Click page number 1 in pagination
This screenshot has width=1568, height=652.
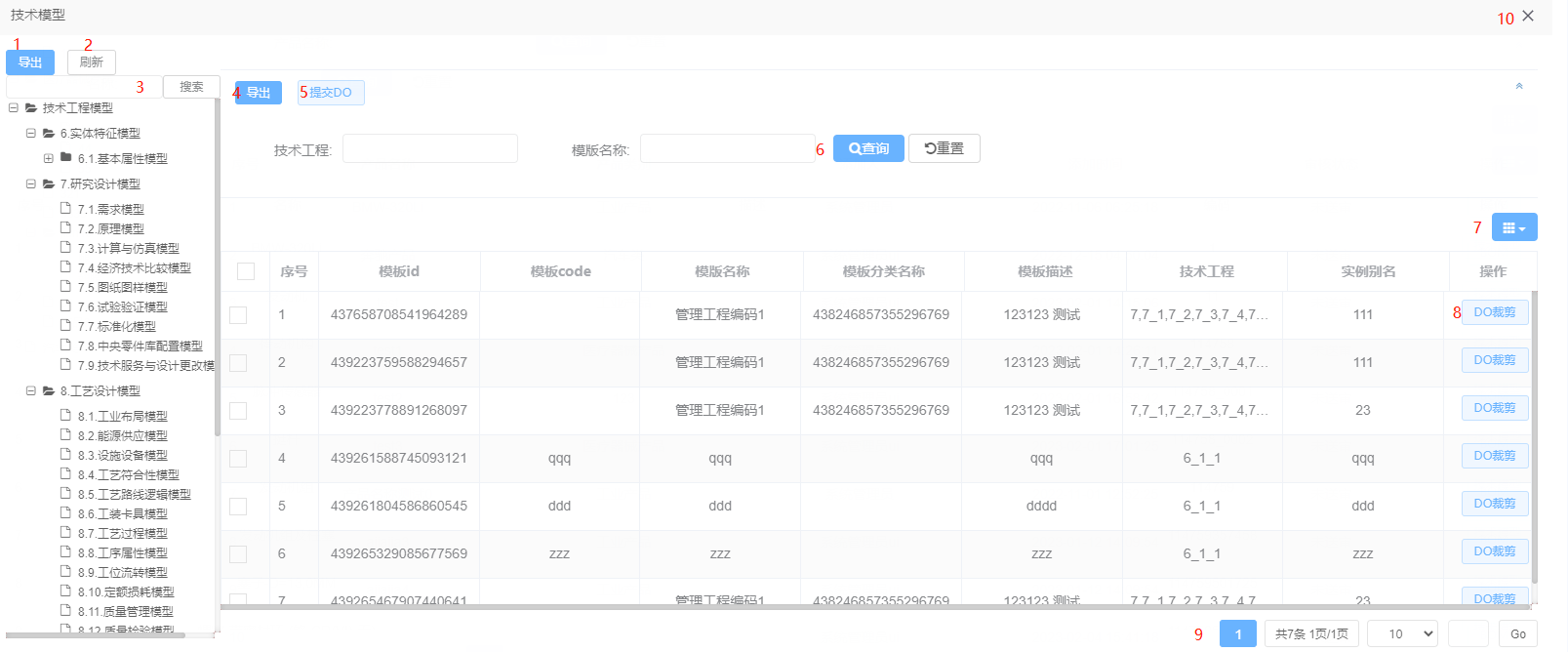1238,634
